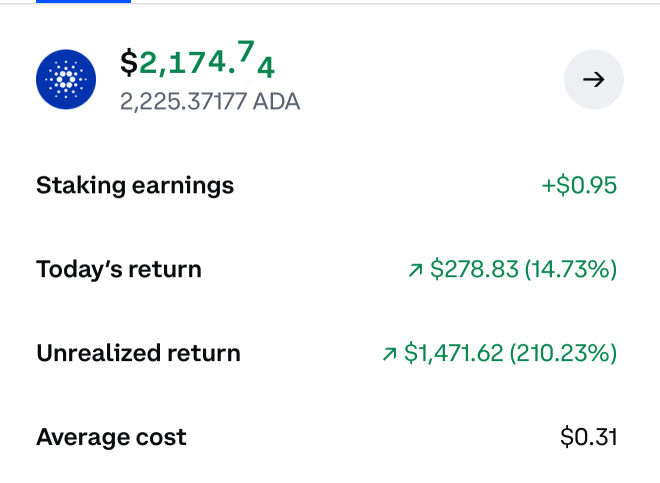Click the $1,471.62 unrealized return amount
The width and height of the screenshot is (660, 483).
pos(454,353)
